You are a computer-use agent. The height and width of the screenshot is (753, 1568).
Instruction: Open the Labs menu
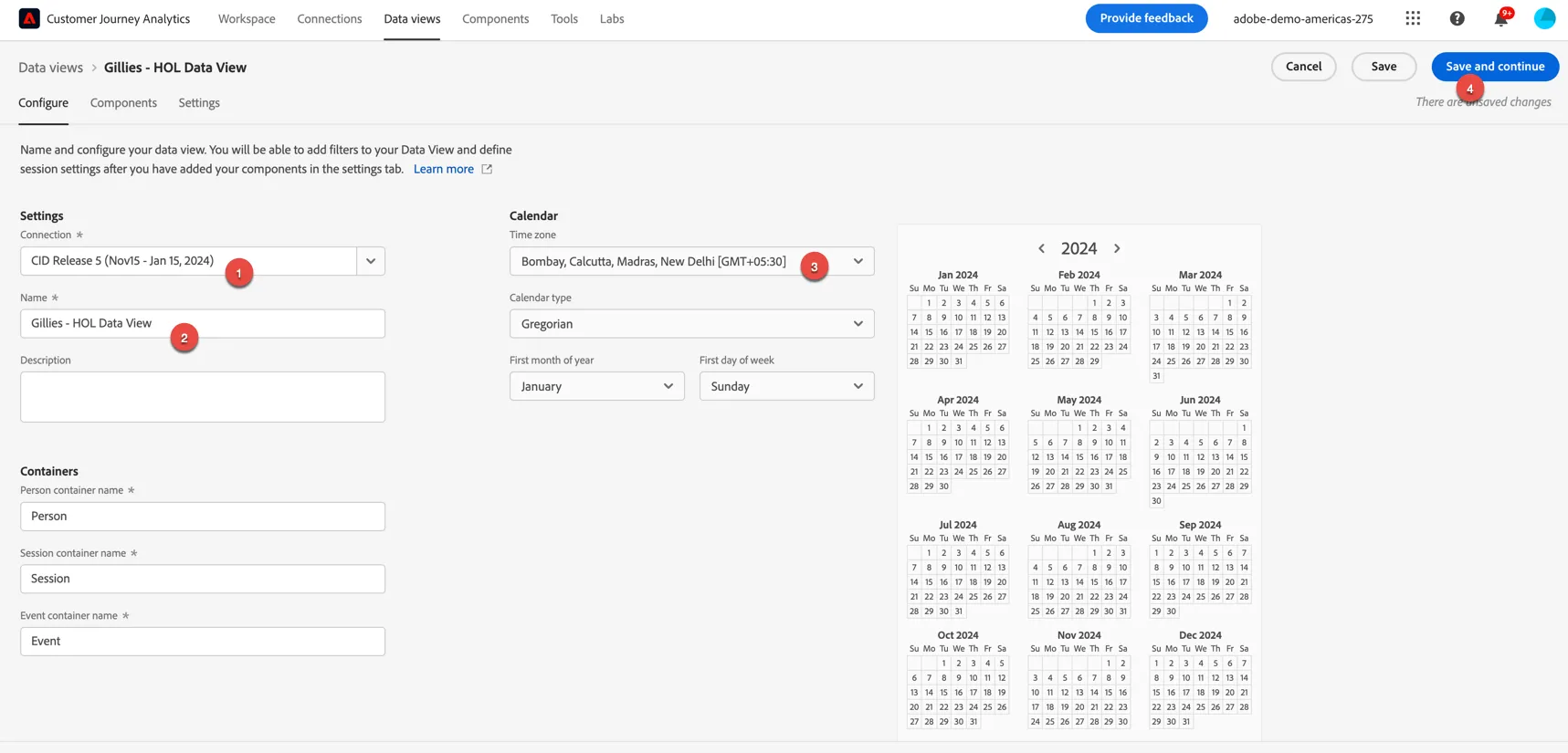(x=612, y=18)
